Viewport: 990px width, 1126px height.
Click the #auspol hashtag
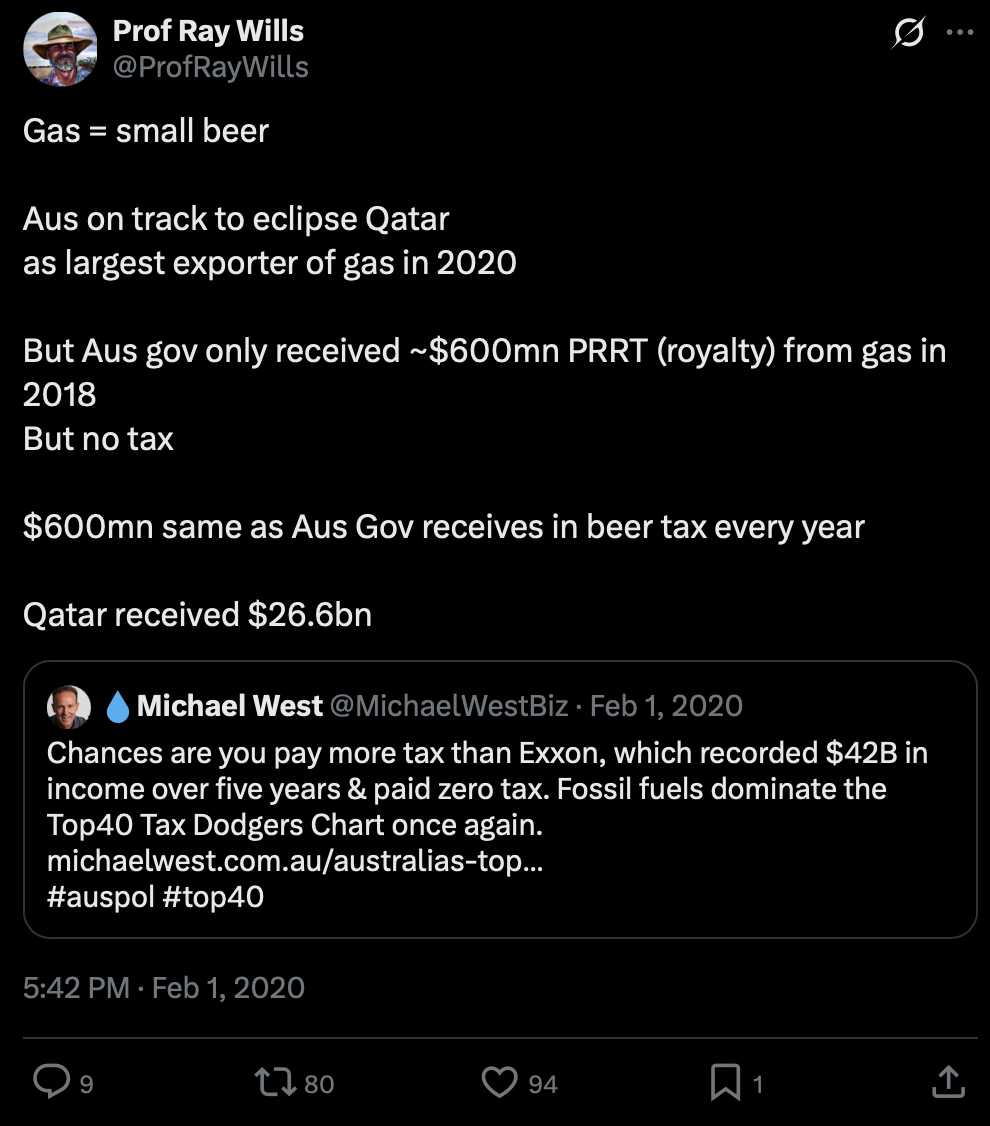point(100,896)
